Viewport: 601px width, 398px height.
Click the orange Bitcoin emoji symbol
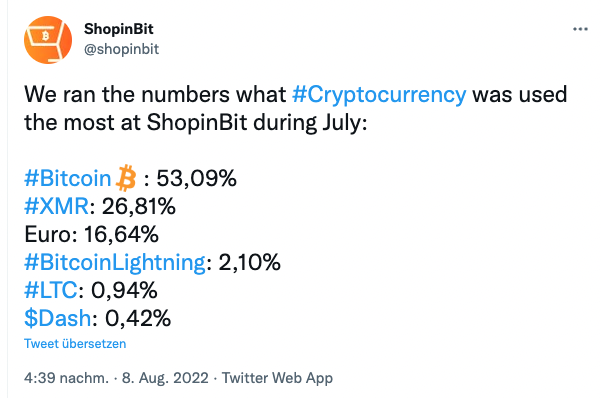tap(126, 178)
